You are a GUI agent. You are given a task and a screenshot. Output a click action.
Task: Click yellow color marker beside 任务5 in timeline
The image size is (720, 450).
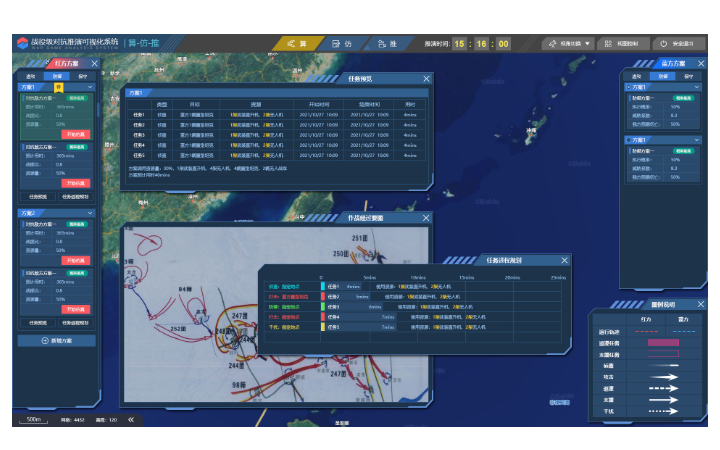coord(323,327)
